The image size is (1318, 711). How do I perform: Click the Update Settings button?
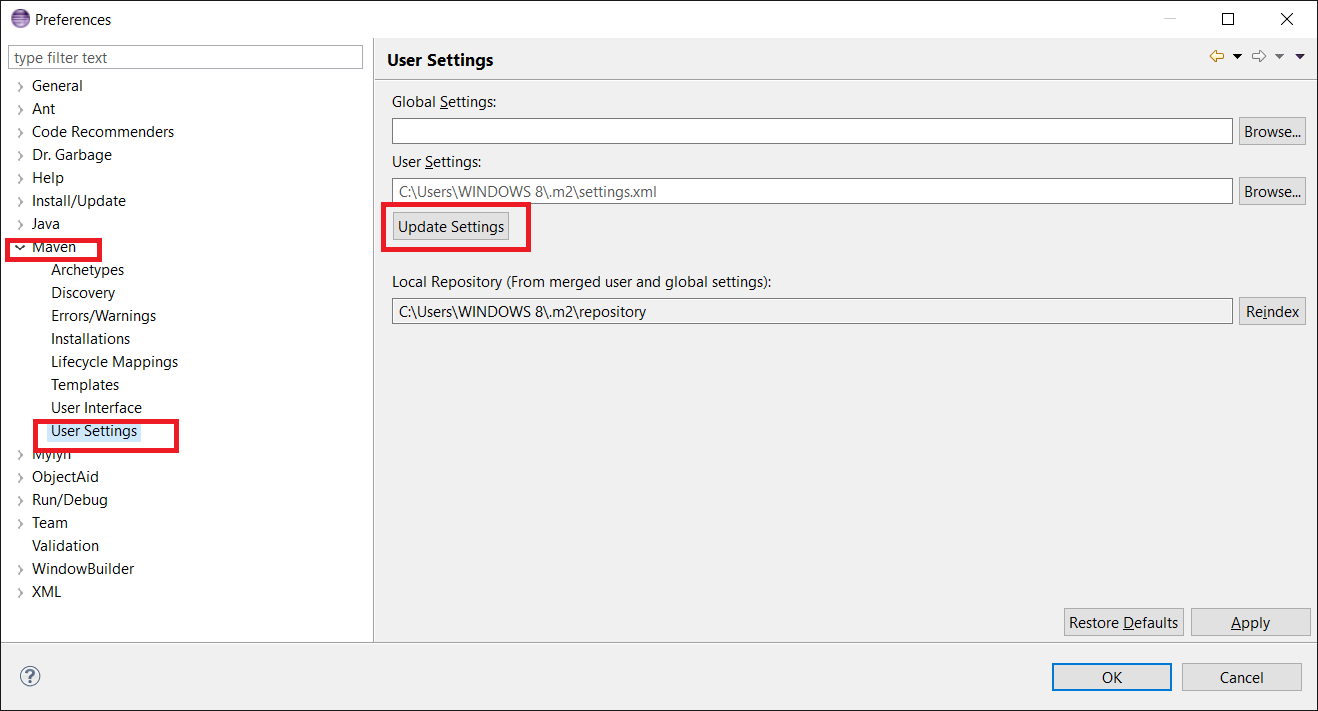(451, 227)
